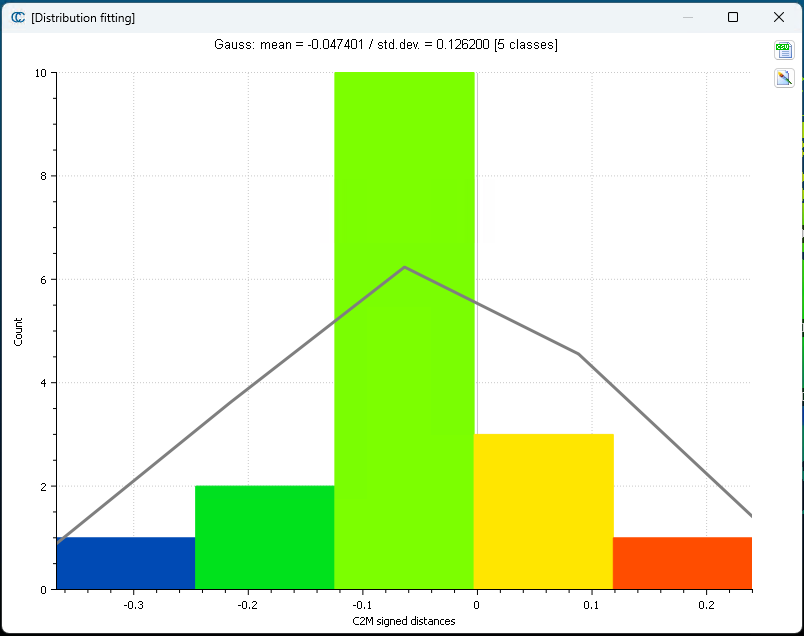This screenshot has height=636, width=804.
Task: Close the Distribution fitting window
Action: click(778, 17)
